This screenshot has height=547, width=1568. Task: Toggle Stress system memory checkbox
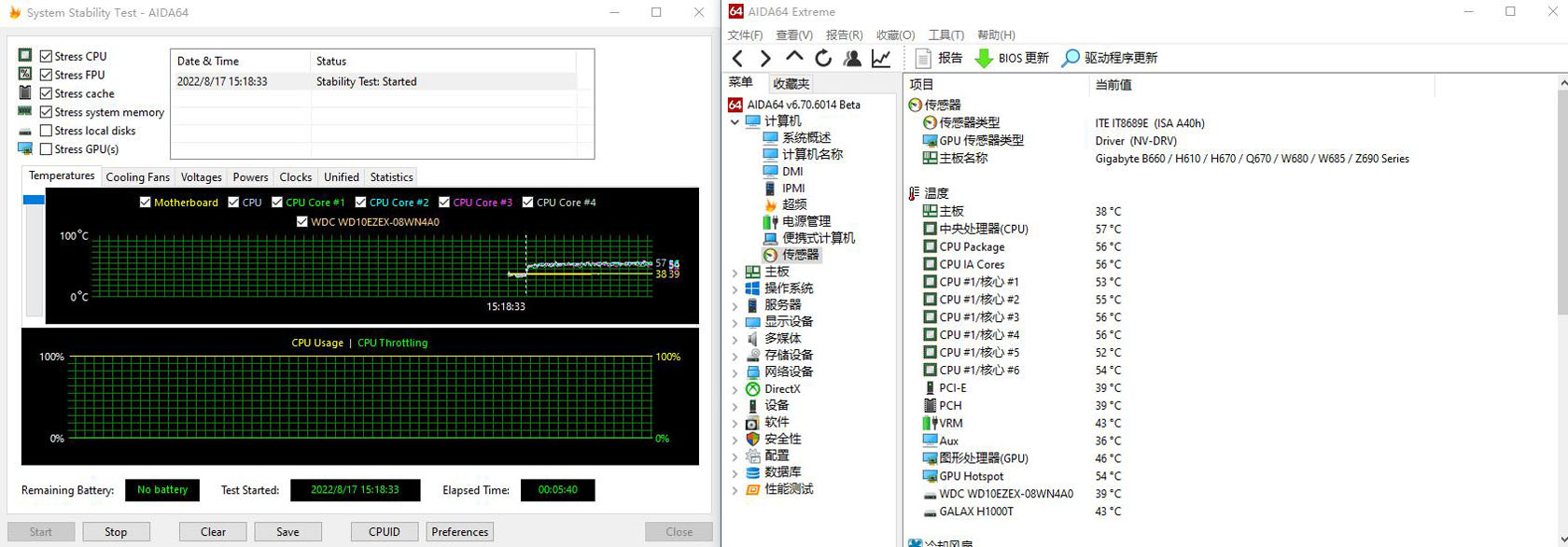[x=46, y=112]
